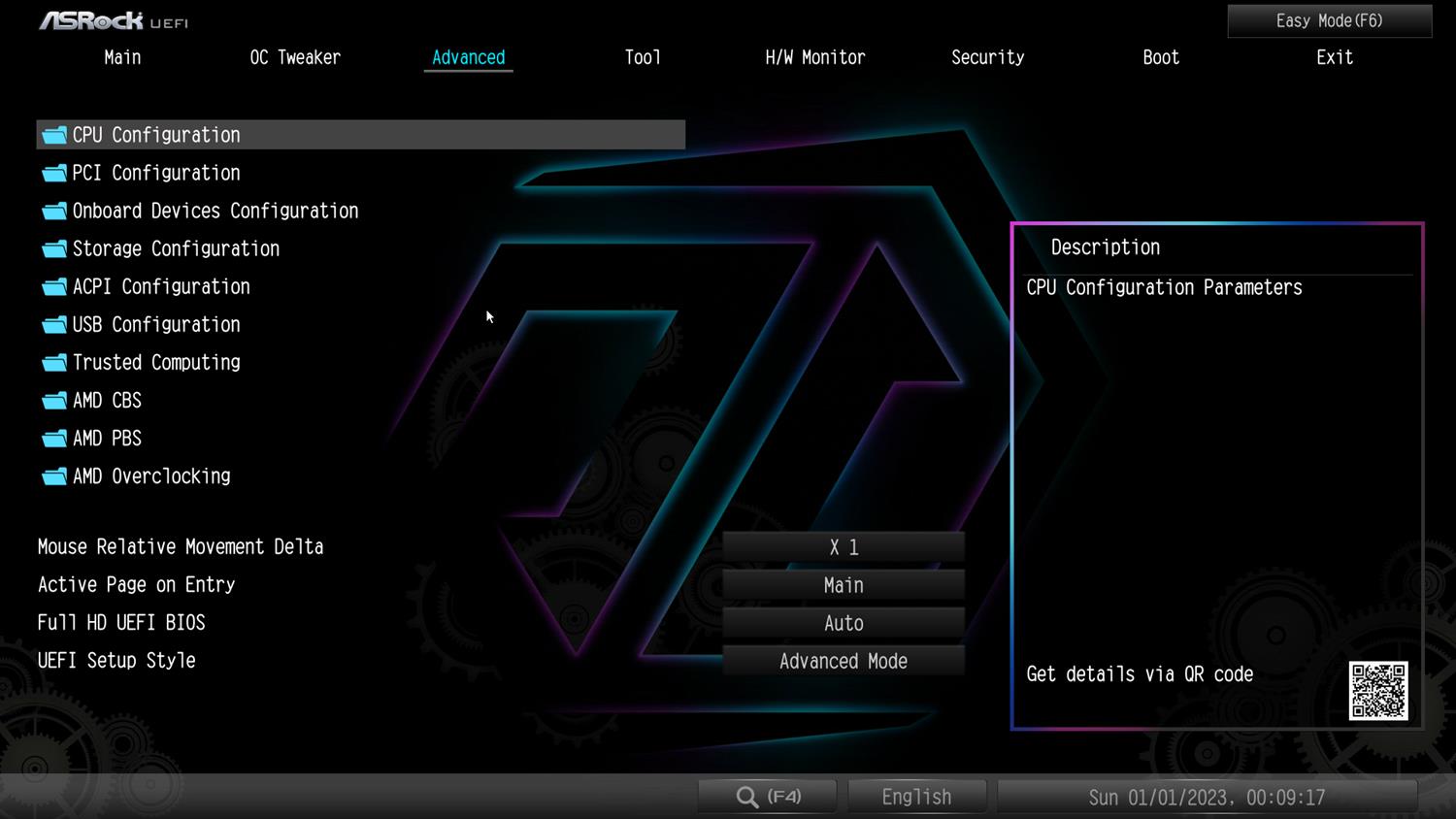Go to the Boot tab

(1161, 57)
